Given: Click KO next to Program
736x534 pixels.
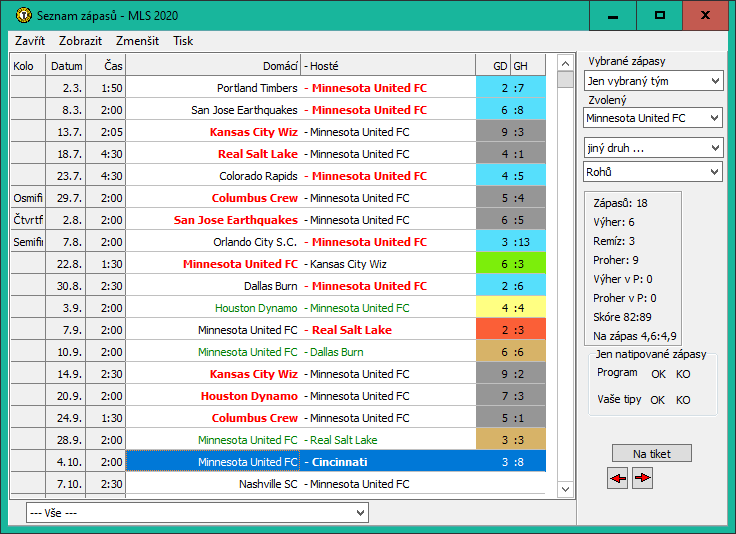Looking at the screenshot, I should point(683,374).
